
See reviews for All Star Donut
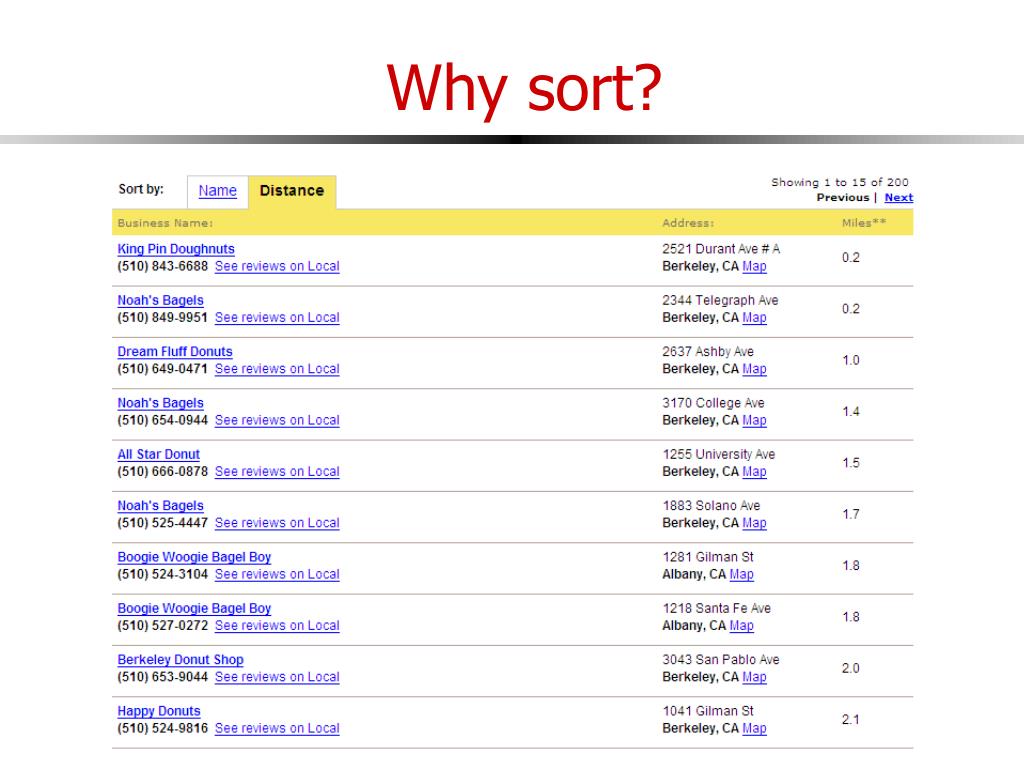click(277, 472)
